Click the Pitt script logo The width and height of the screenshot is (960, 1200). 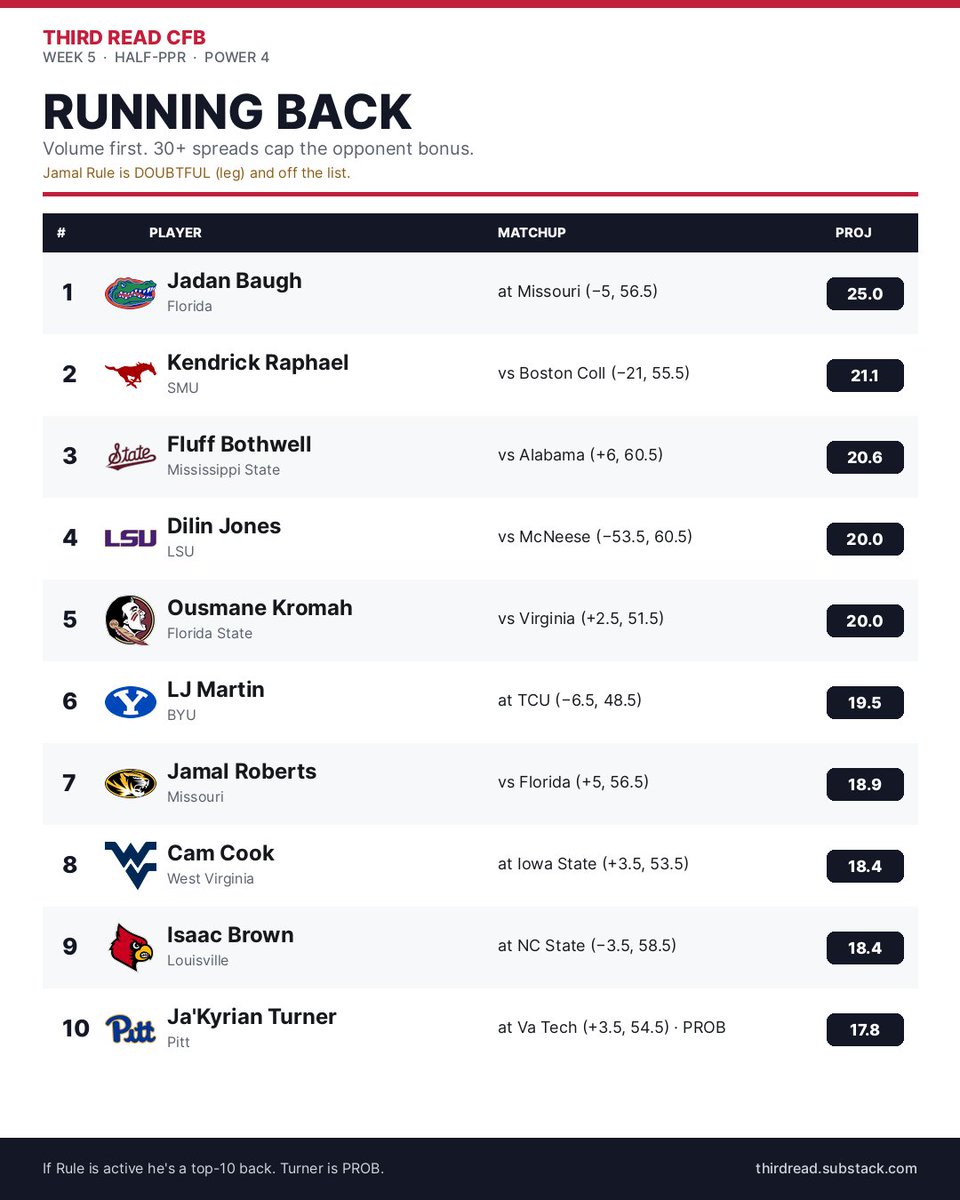(x=131, y=1029)
